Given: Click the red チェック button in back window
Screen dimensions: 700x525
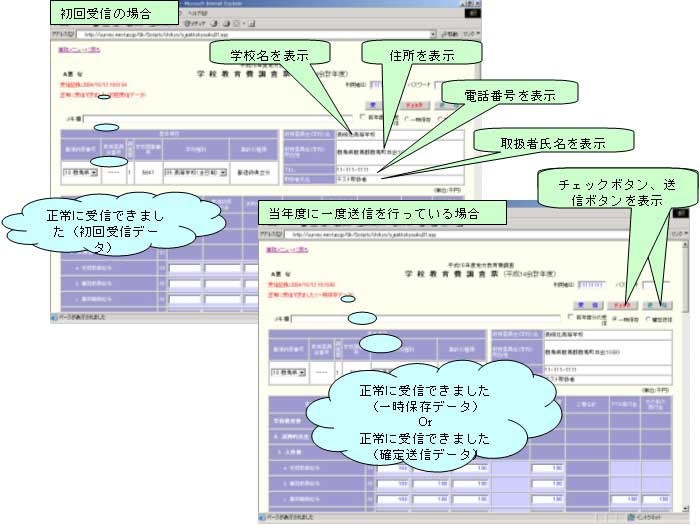Looking at the screenshot, I should (414, 106).
